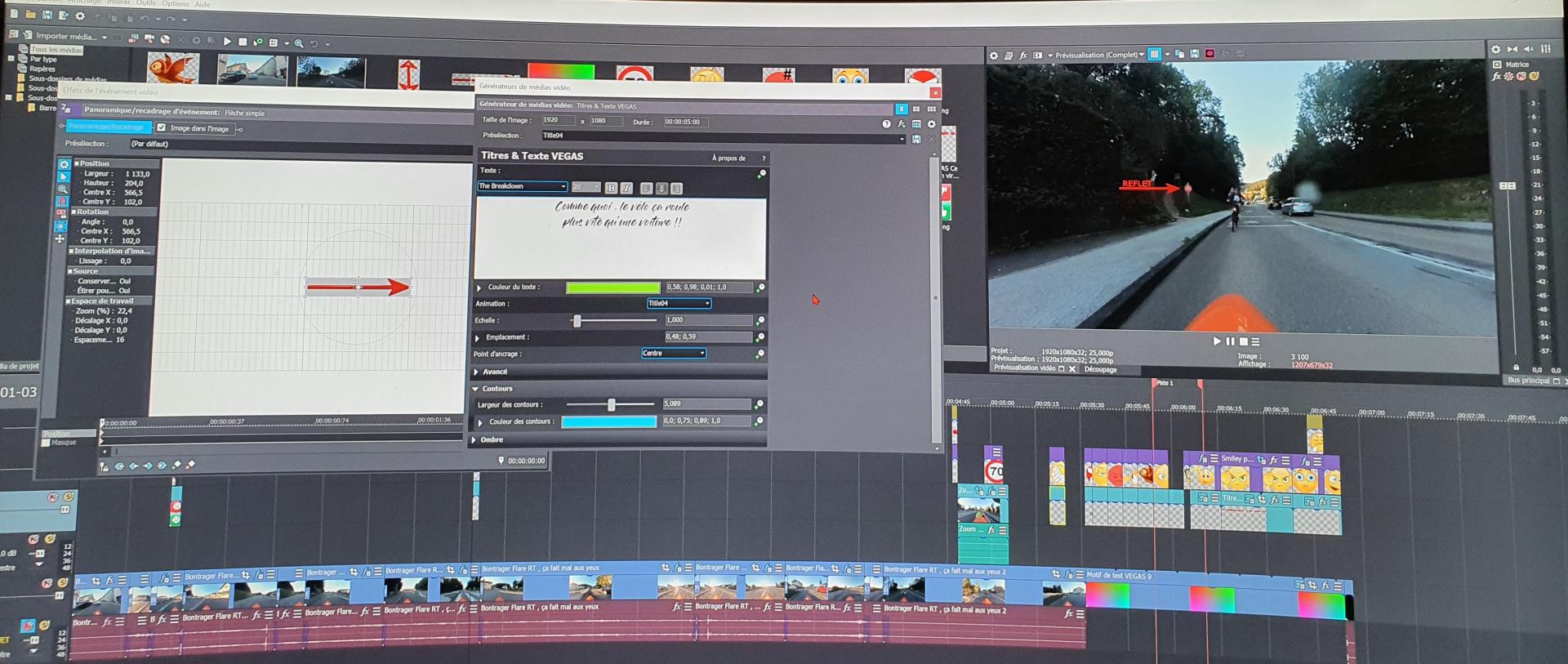Open video output FX icon in preview
1568x664 pixels.
point(1022,56)
